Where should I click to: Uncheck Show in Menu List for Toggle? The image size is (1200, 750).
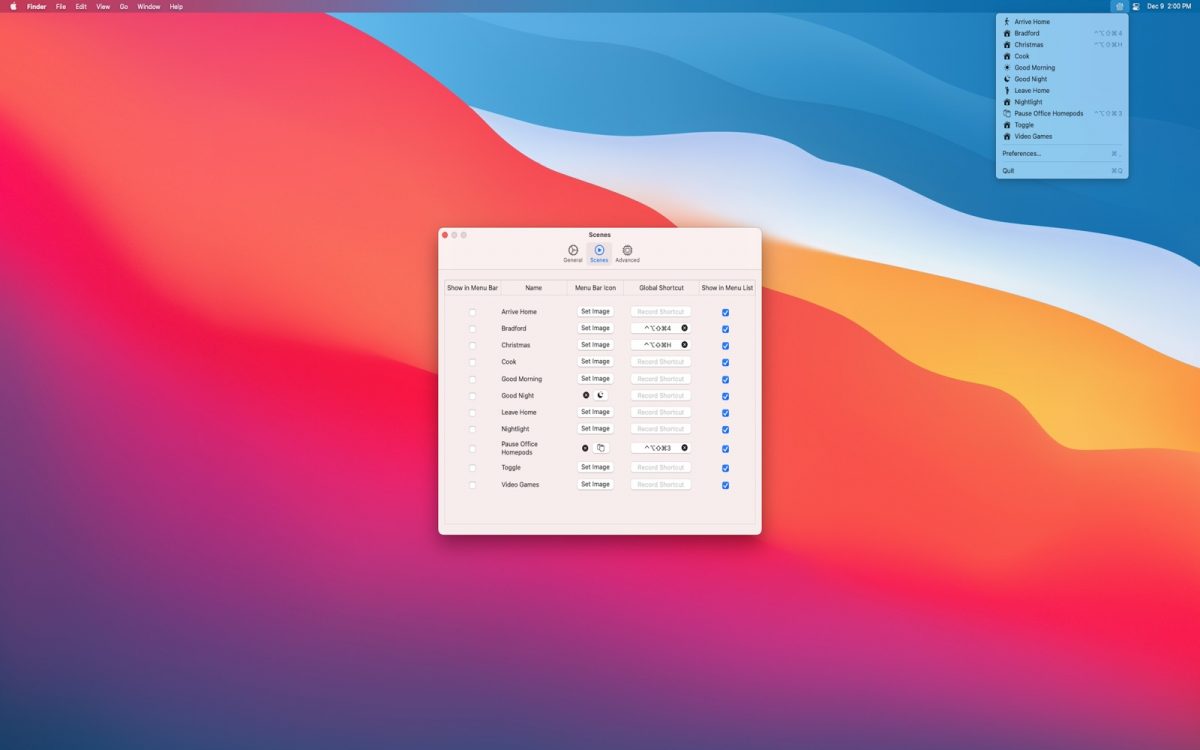[725, 468]
